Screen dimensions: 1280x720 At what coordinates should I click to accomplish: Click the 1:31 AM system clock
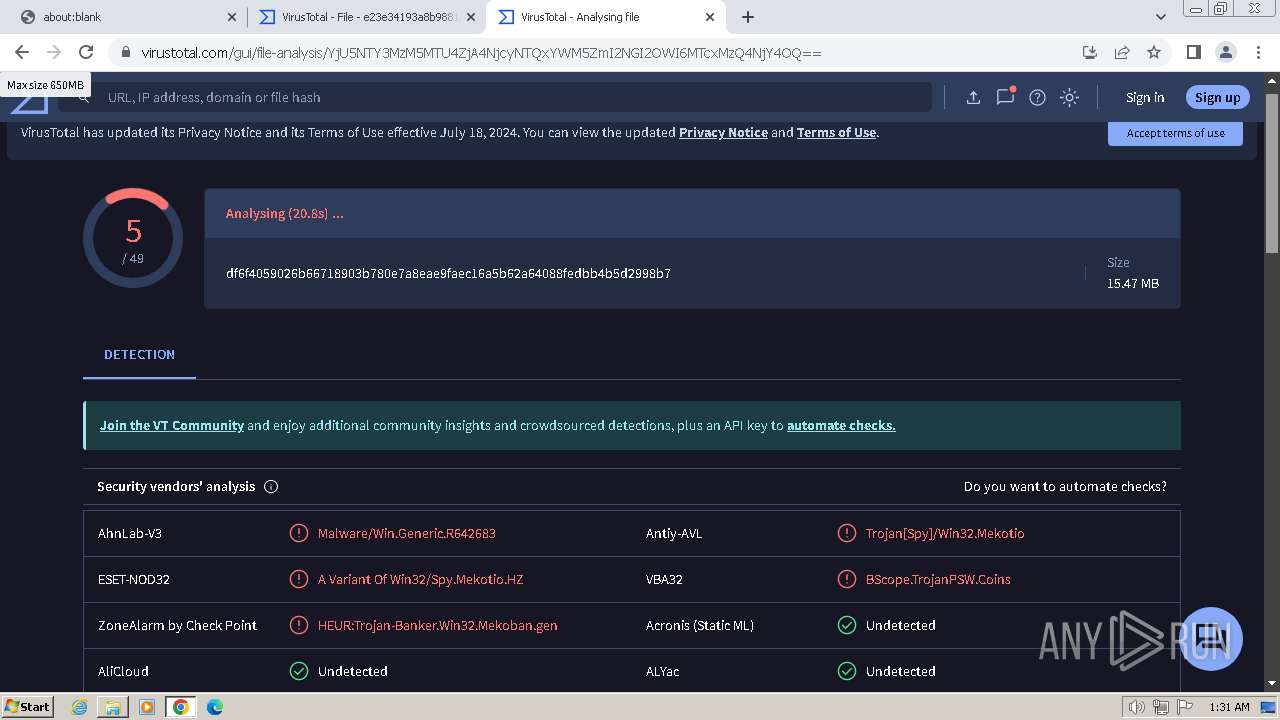1229,707
